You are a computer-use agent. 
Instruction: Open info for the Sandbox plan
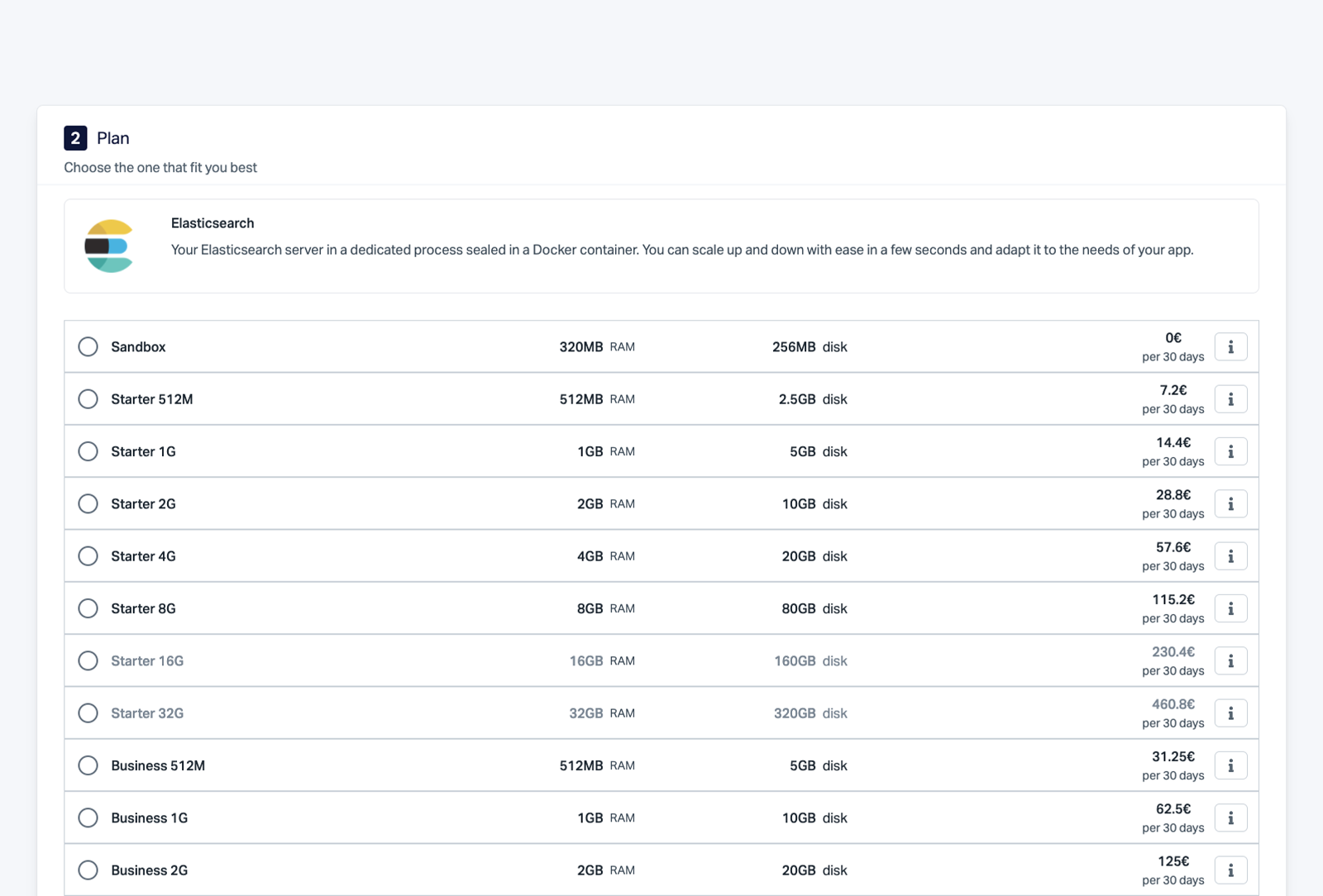[1230, 347]
